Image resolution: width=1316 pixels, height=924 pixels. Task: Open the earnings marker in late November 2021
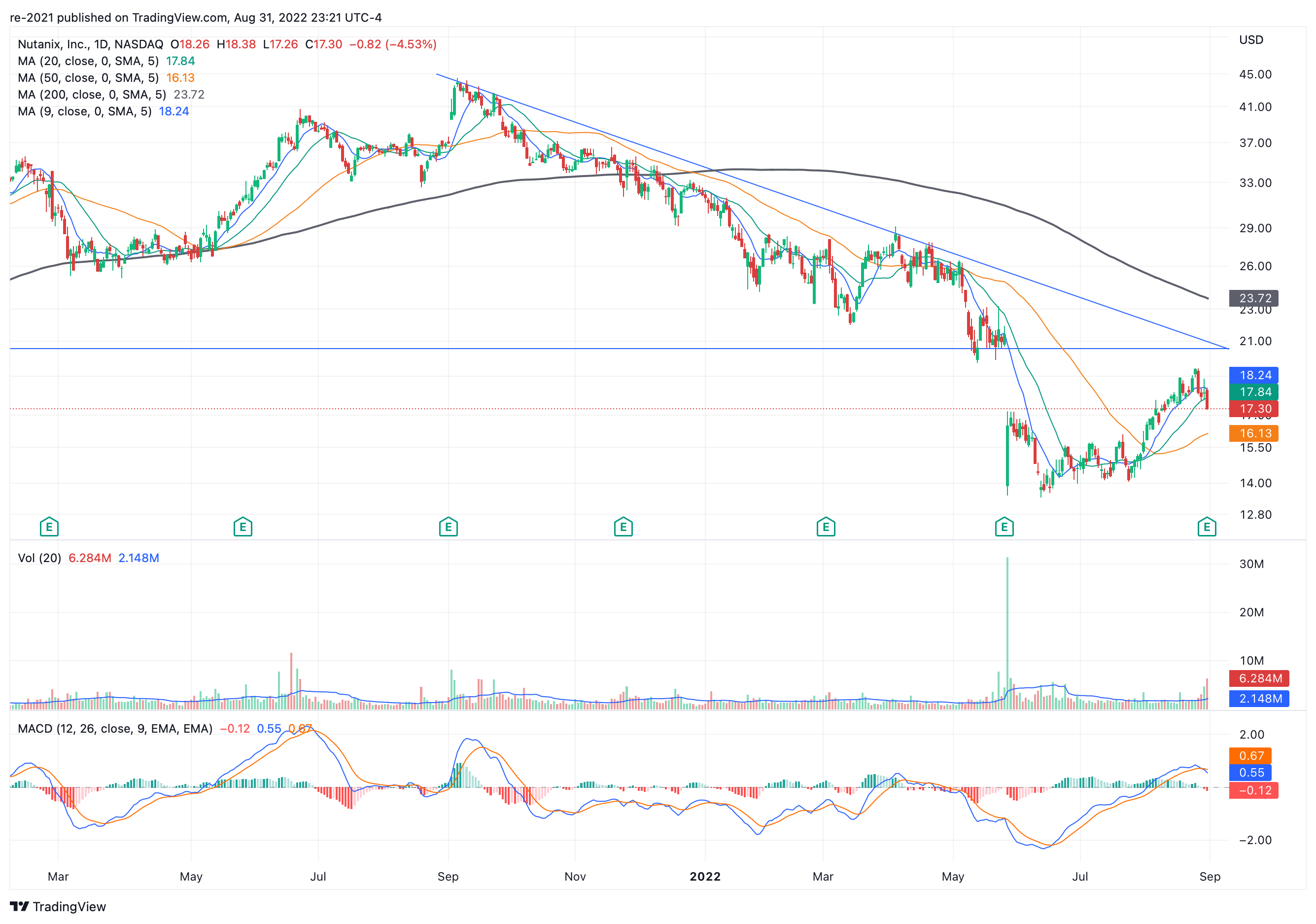[x=623, y=527]
